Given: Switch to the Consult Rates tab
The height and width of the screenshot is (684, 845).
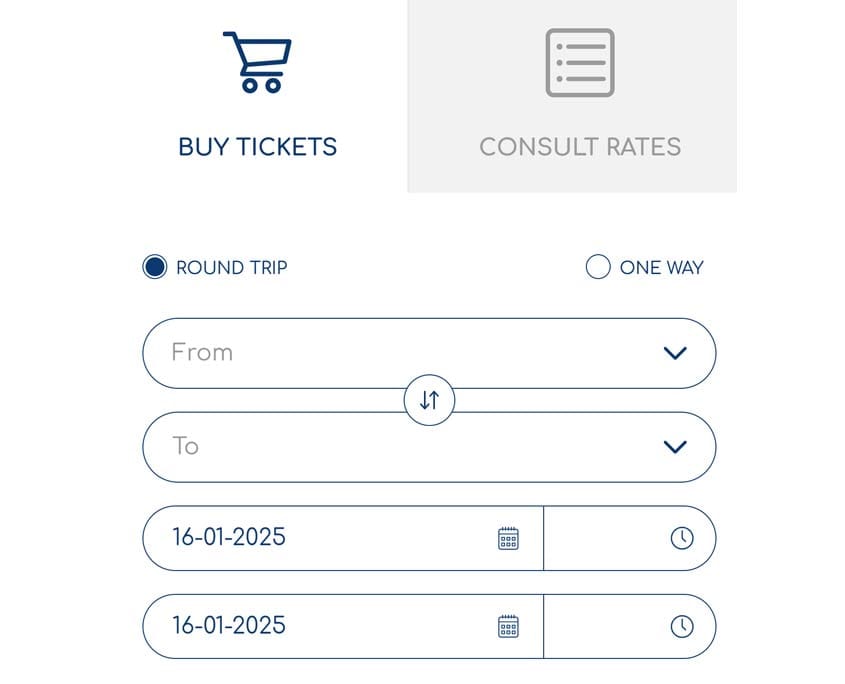Looking at the screenshot, I should [x=572, y=96].
